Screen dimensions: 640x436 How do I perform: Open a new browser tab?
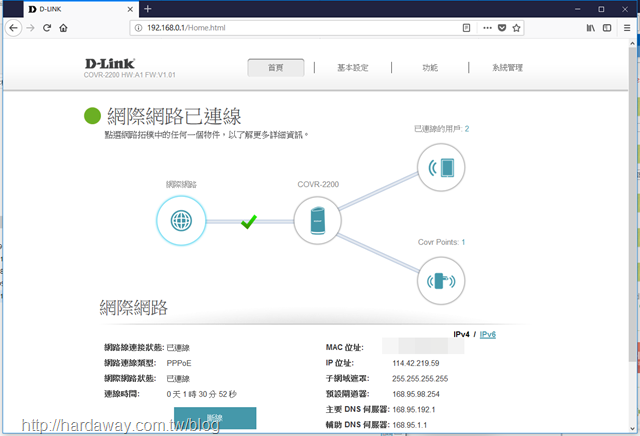coord(148,8)
